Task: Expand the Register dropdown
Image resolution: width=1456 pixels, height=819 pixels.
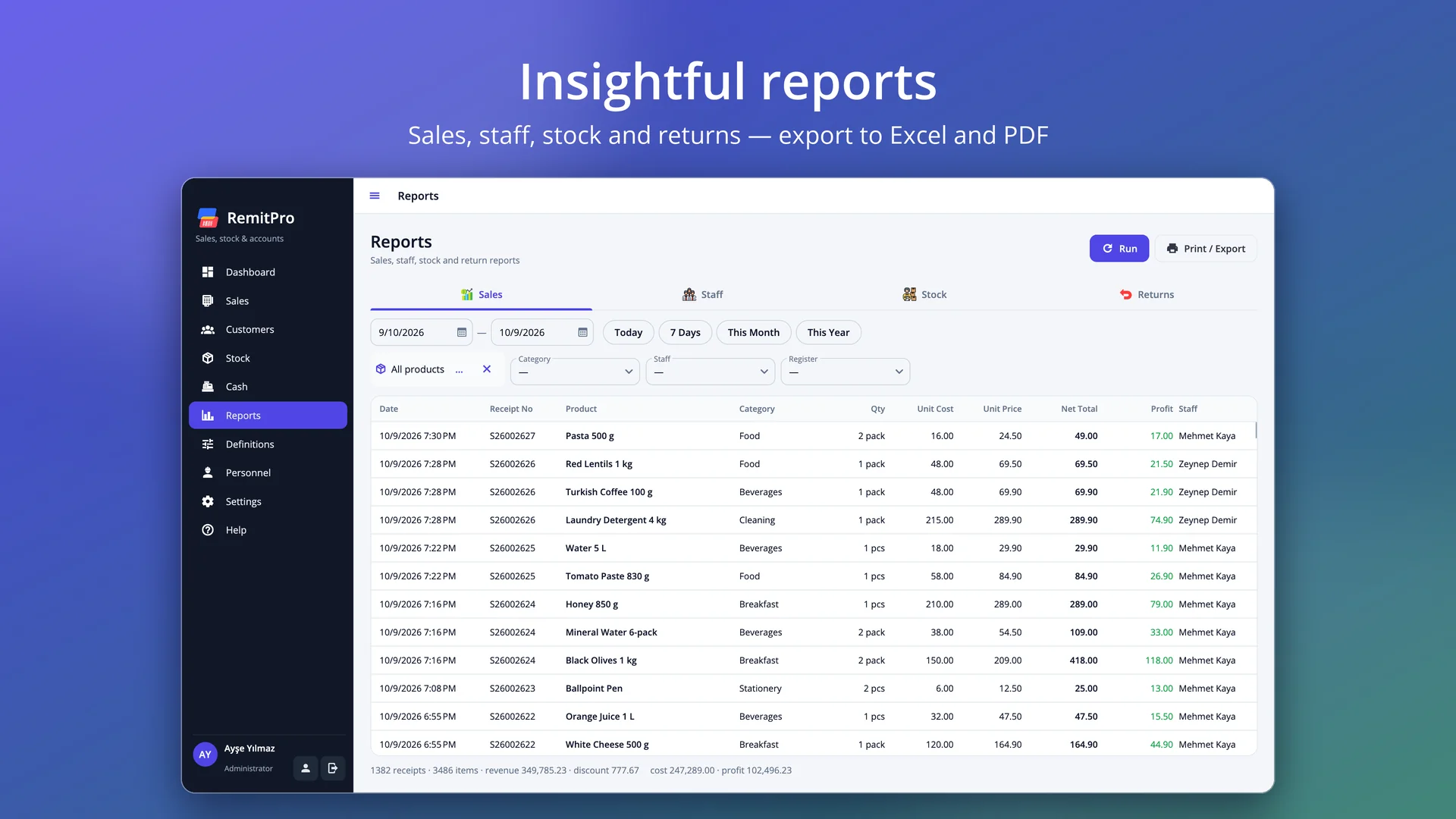Action: (846, 372)
